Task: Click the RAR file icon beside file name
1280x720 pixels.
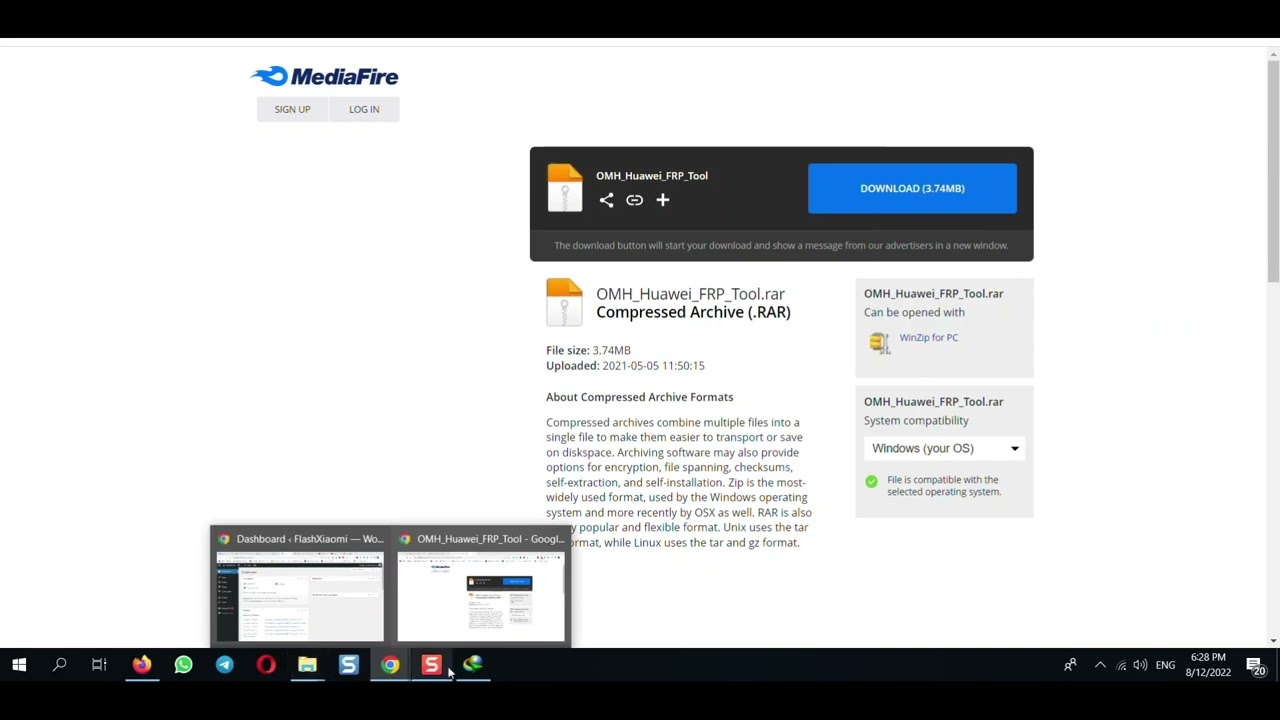Action: [564, 302]
